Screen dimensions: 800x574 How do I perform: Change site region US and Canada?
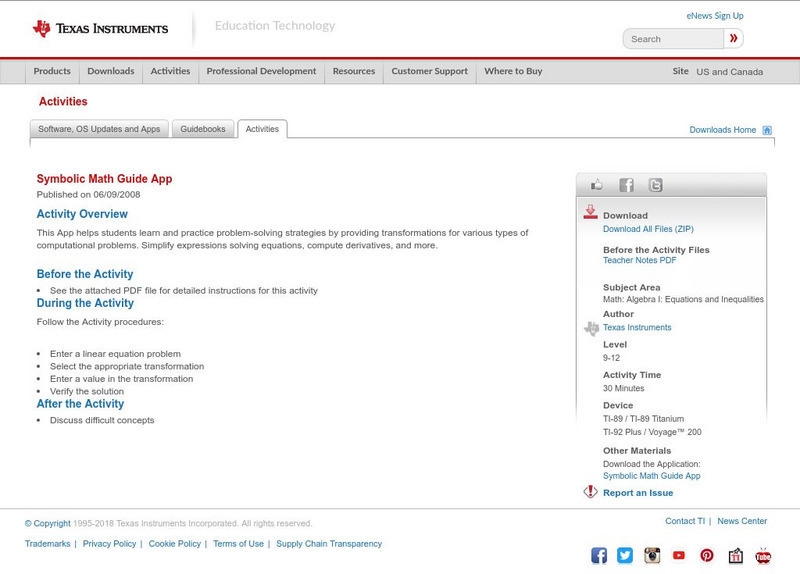[730, 72]
